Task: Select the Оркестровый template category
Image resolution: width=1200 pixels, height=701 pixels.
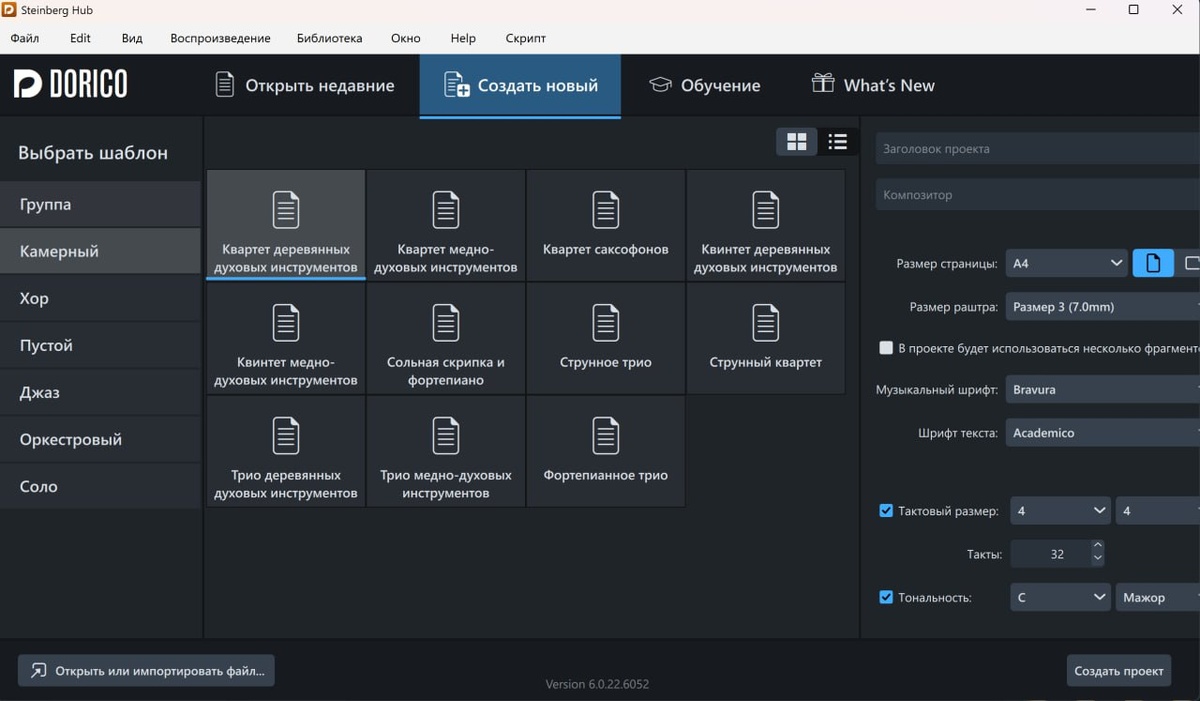Action: (100, 439)
